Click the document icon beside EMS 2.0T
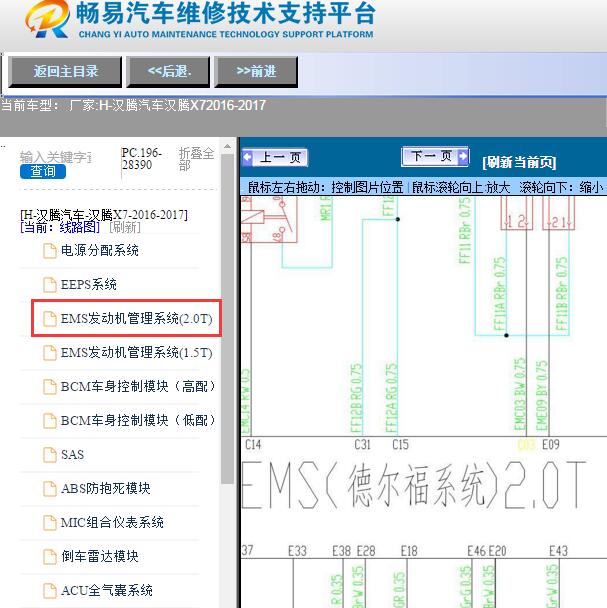The image size is (607, 608). point(50,319)
